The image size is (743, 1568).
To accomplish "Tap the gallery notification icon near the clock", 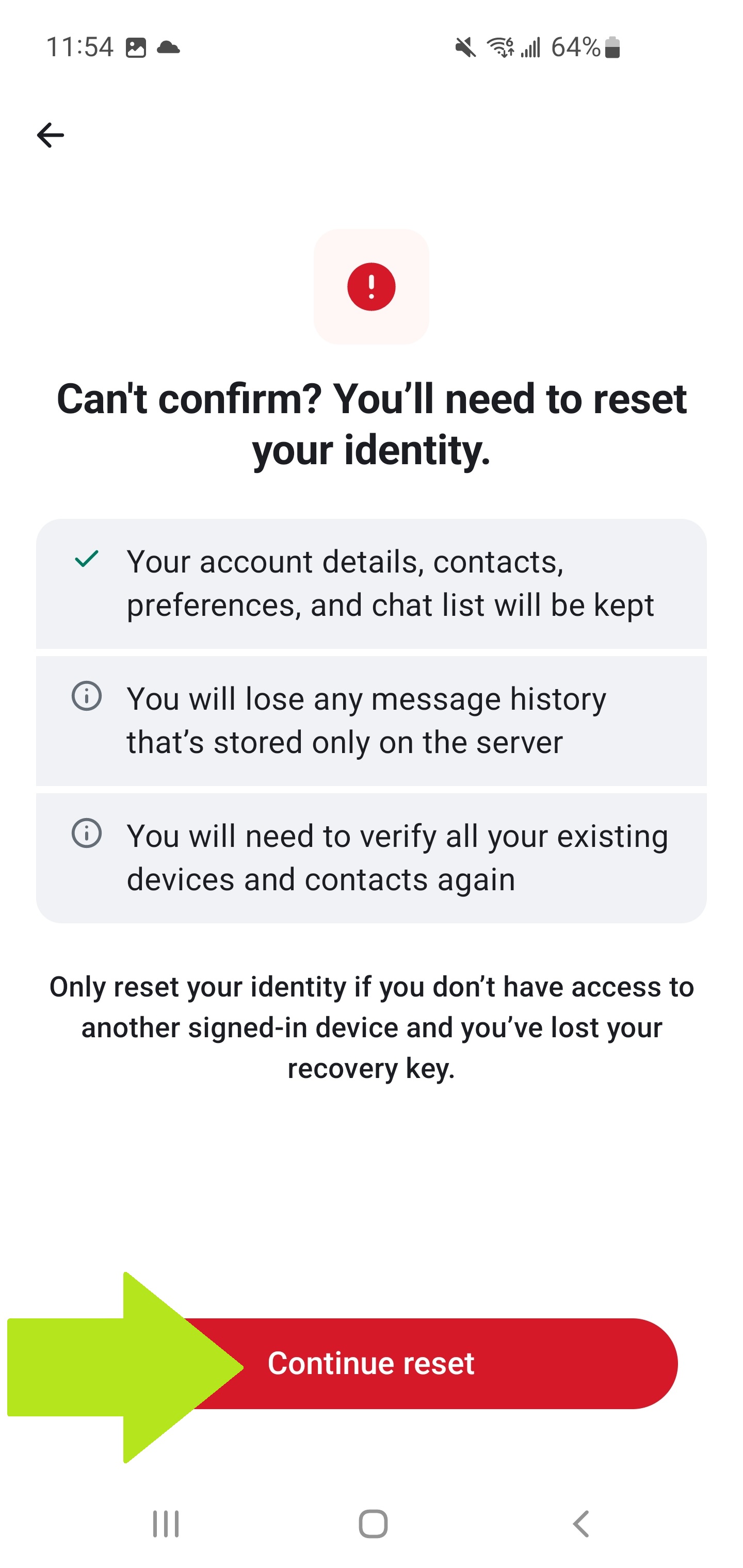I will [x=135, y=46].
